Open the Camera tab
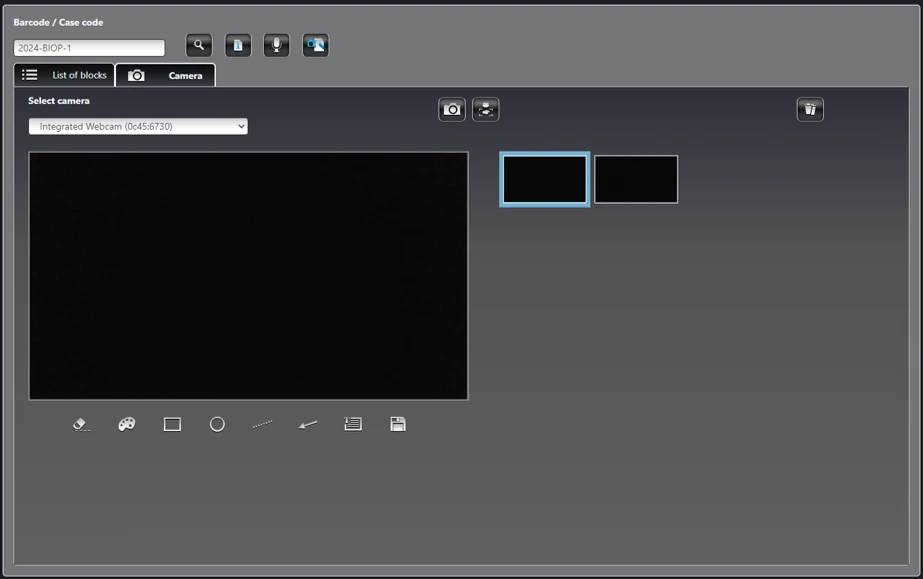The width and height of the screenshot is (923, 579). coord(165,75)
